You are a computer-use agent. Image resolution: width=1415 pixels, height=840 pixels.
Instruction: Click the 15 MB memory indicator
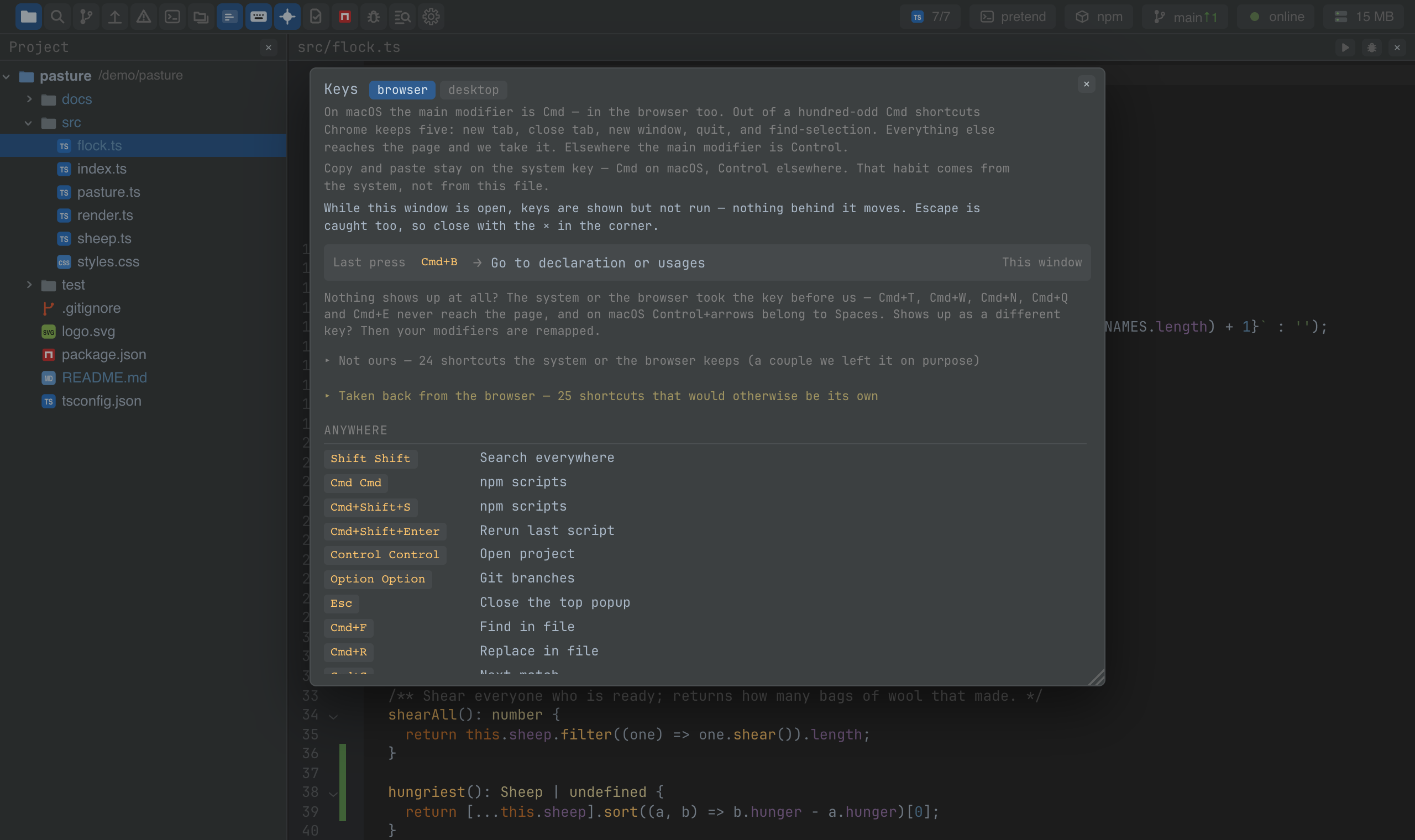pyautogui.click(x=1364, y=17)
